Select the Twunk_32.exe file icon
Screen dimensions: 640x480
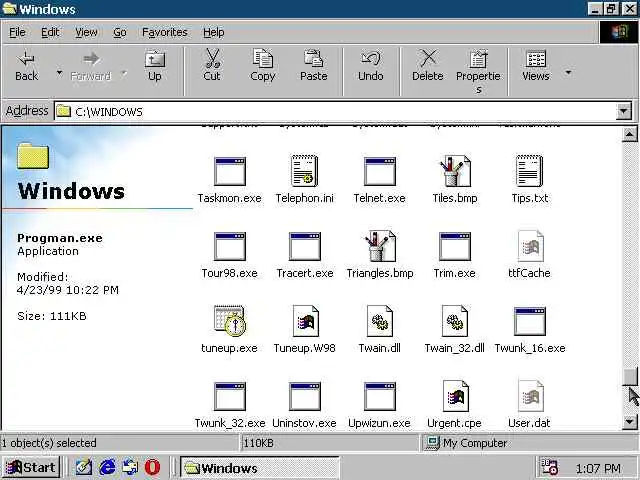point(230,396)
